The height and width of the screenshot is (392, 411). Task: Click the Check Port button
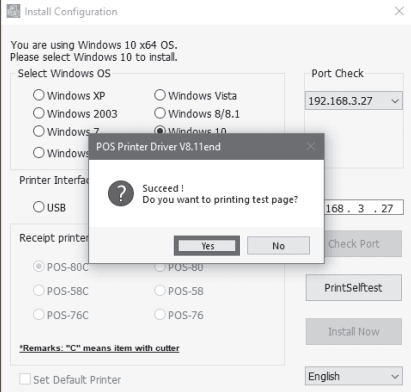363,244
